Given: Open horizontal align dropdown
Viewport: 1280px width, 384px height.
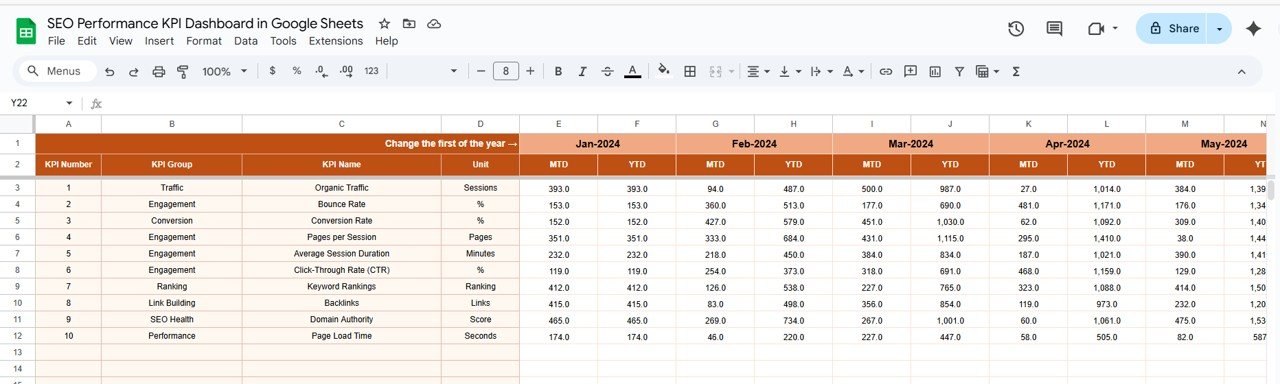Looking at the screenshot, I should pyautogui.click(x=759, y=71).
